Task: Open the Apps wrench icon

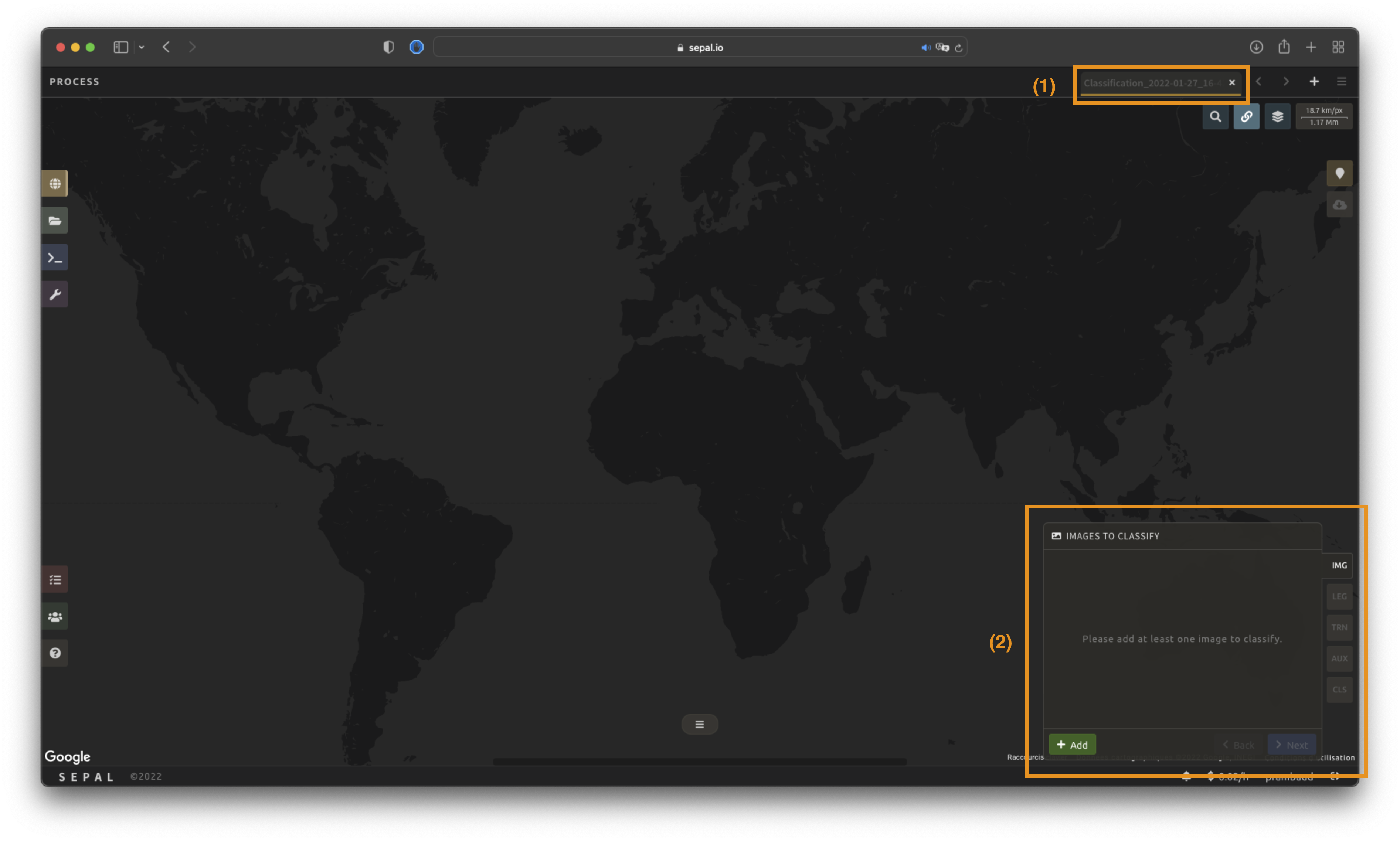Action: pos(55,295)
